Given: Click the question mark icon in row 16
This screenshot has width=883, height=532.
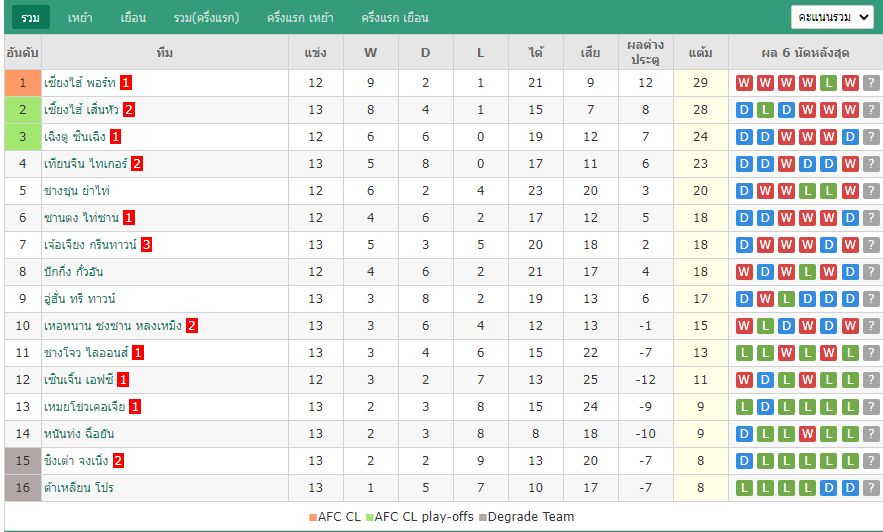Looking at the screenshot, I should pyautogui.click(x=871, y=488).
